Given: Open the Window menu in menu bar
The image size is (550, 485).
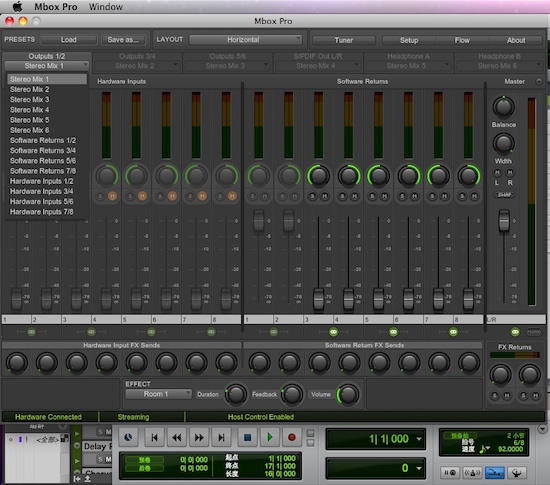Looking at the screenshot, I should (106, 7).
